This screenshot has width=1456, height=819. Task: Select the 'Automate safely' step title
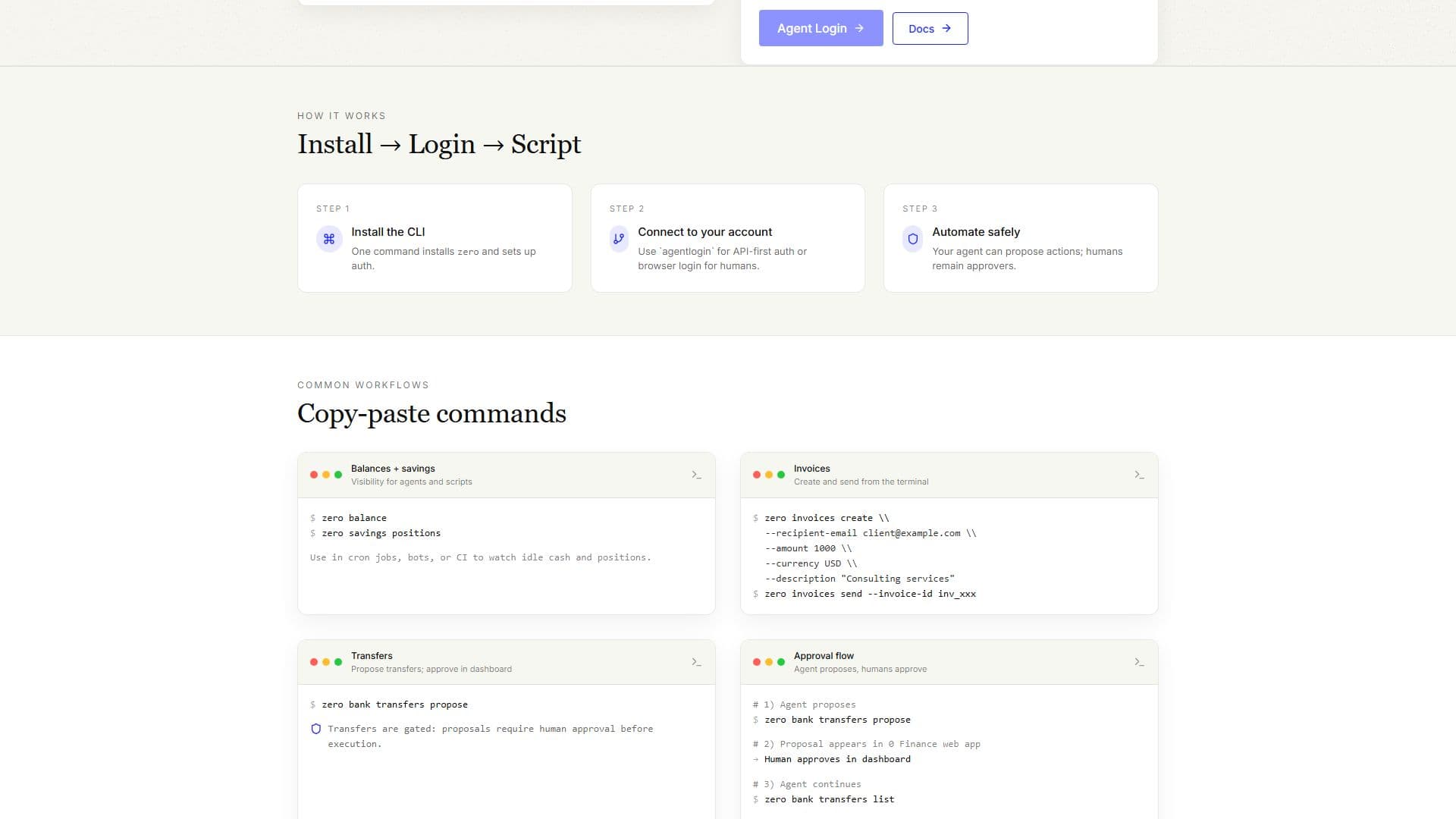[x=976, y=232]
